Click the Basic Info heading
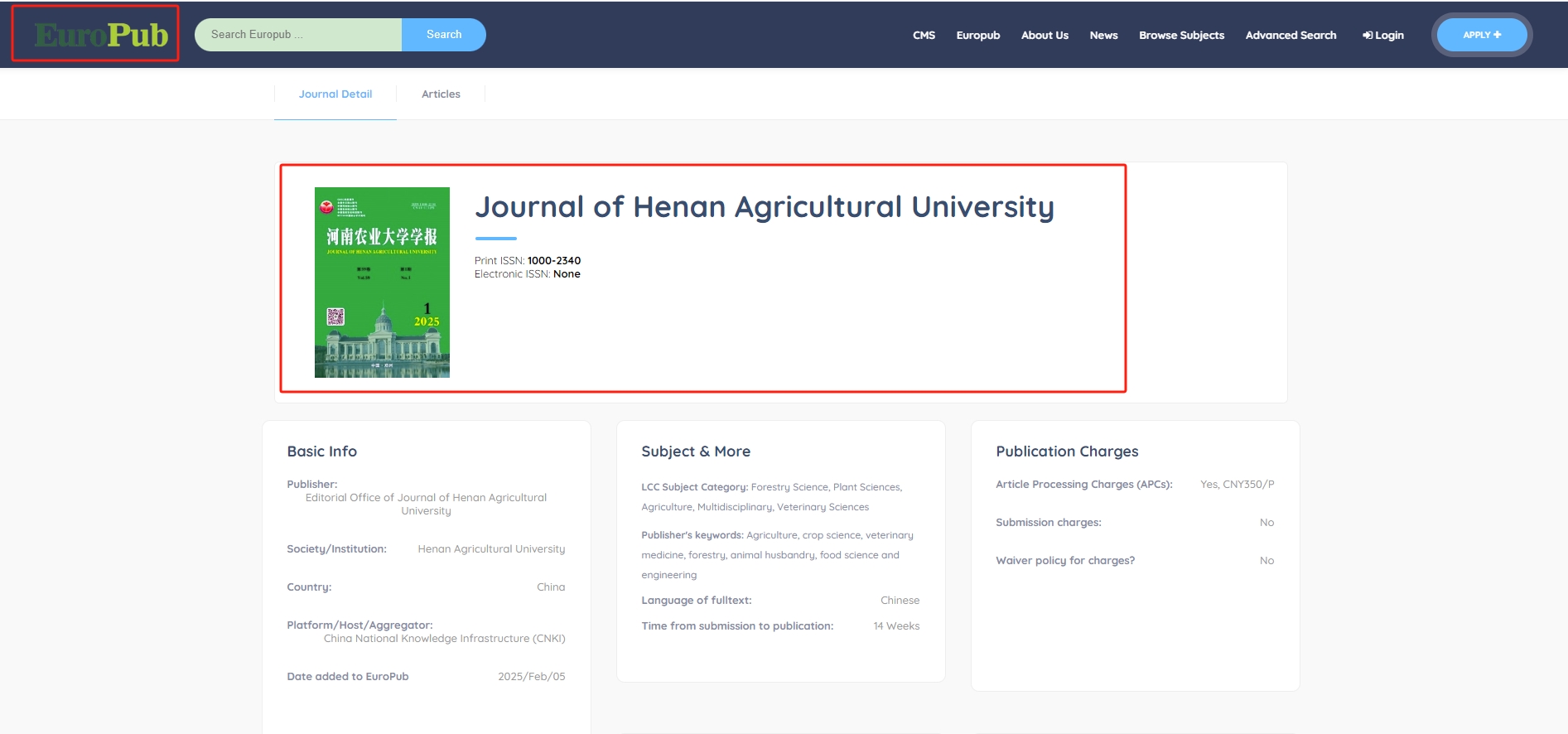 click(x=322, y=452)
